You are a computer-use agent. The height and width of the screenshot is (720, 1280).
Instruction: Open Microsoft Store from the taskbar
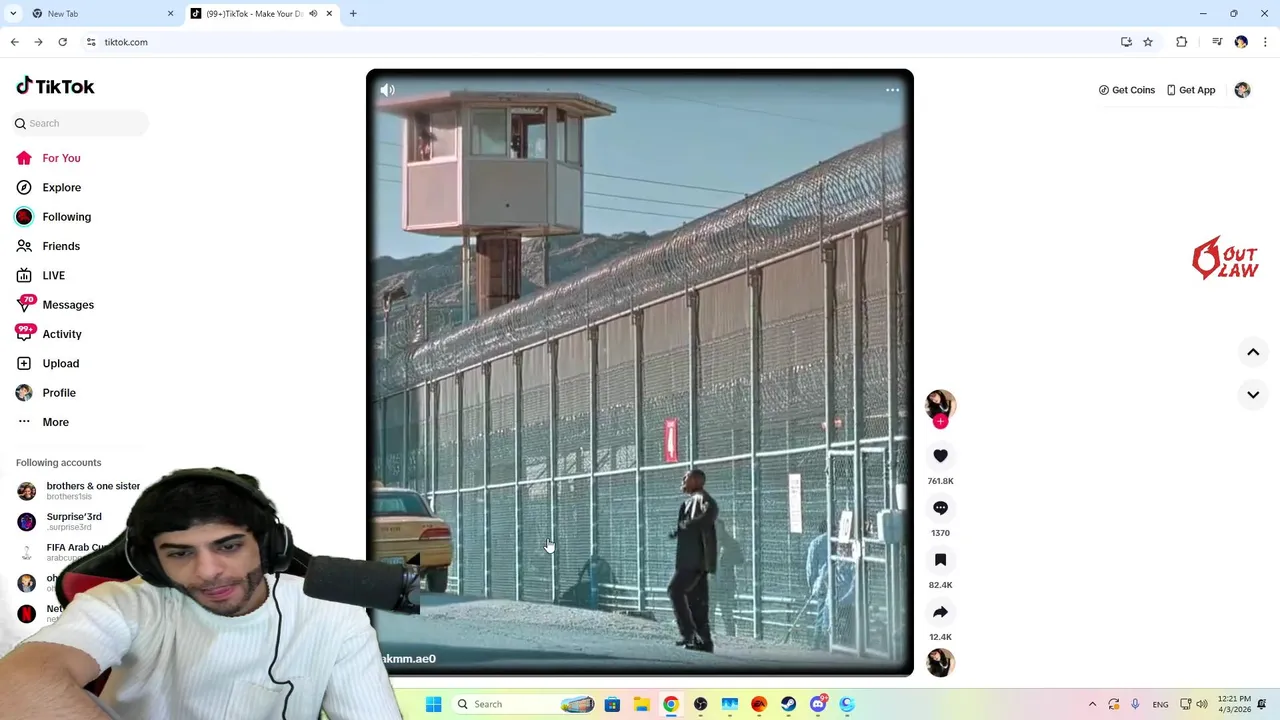click(x=612, y=704)
